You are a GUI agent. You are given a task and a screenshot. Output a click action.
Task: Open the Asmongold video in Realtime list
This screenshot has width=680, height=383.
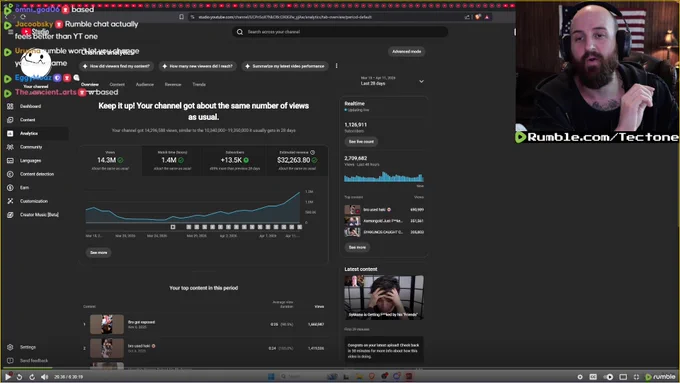point(384,221)
